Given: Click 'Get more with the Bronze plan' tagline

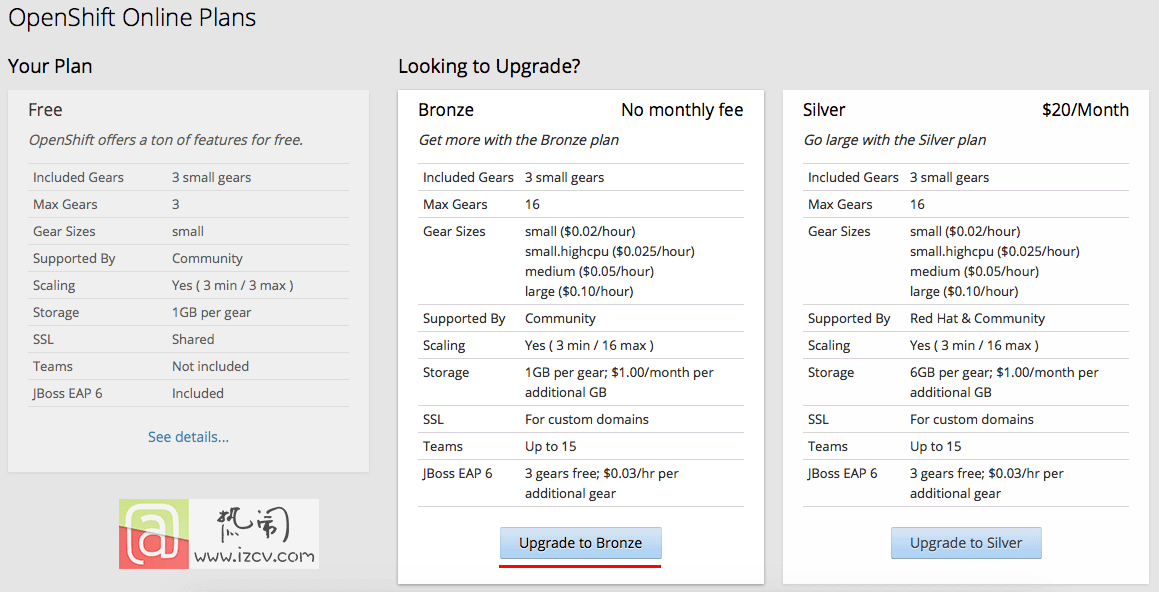Looking at the screenshot, I should pyautogui.click(x=519, y=140).
